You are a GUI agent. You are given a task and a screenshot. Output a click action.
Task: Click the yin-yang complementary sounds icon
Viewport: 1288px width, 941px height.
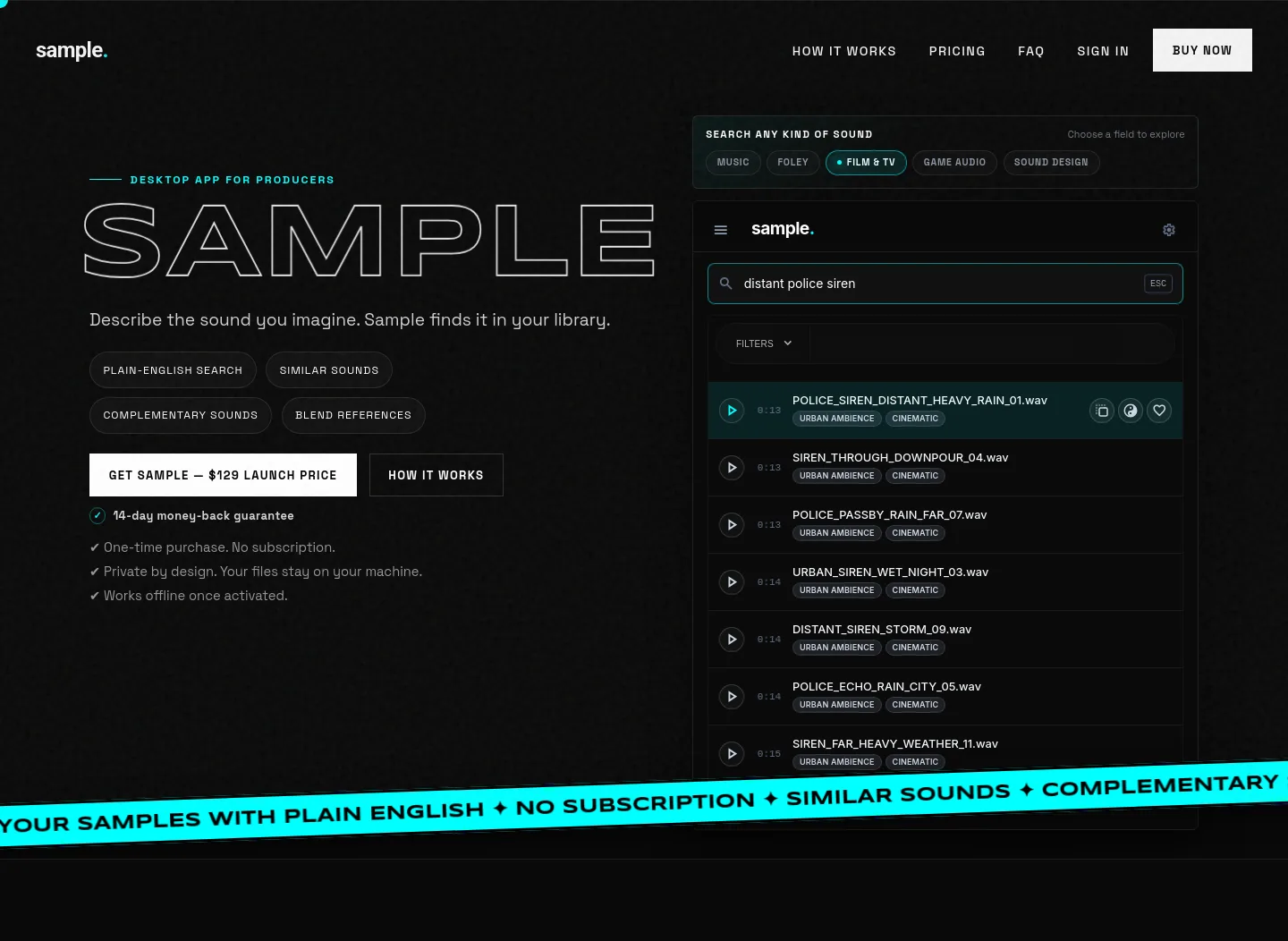[x=1131, y=411]
